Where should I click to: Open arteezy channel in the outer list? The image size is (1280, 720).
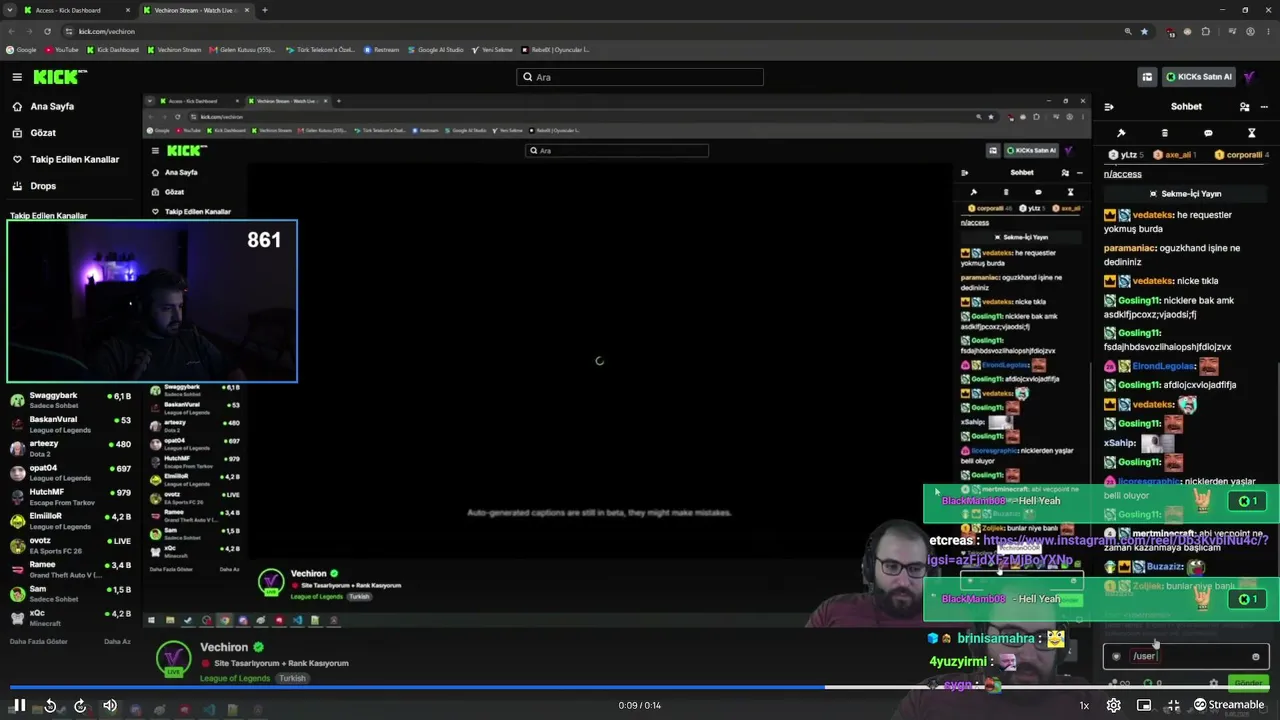tap(70, 448)
